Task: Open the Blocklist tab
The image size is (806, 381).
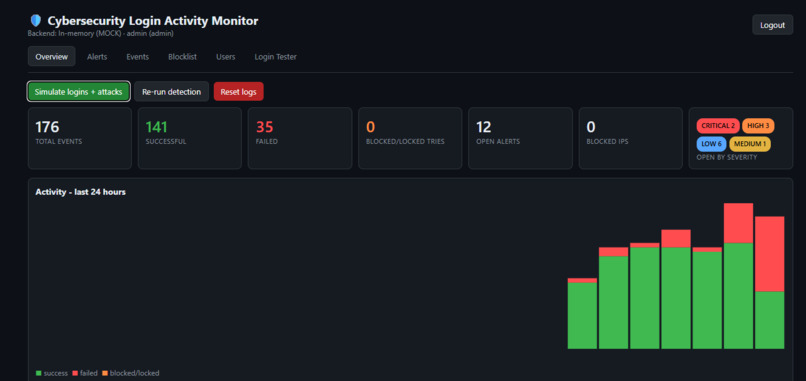Action: [x=182, y=57]
